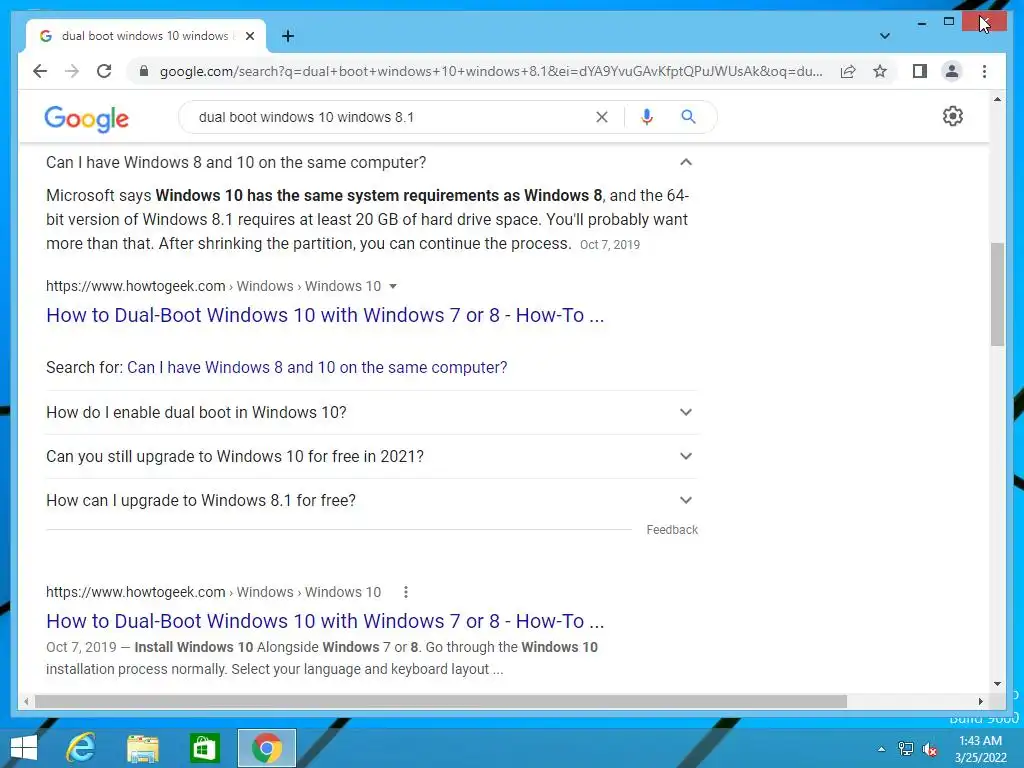
Task: Click scrollbar down arrow
Action: pyautogui.click(x=997, y=684)
